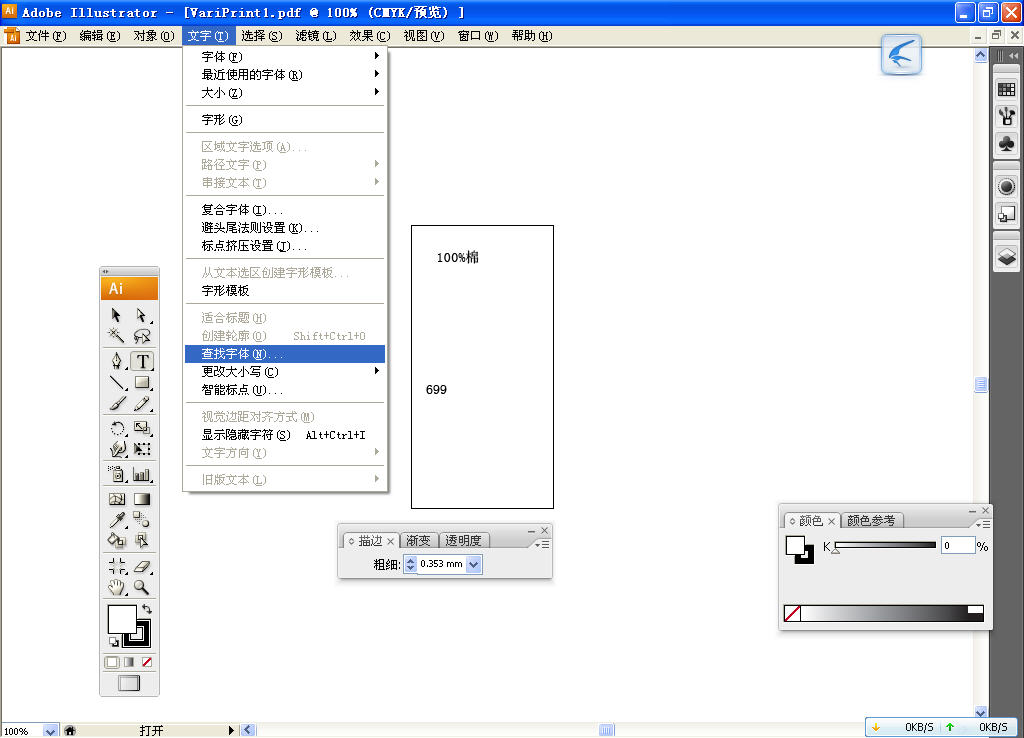Viewport: 1024px width, 738px height.
Task: Select the Rotate tool
Action: (x=116, y=428)
